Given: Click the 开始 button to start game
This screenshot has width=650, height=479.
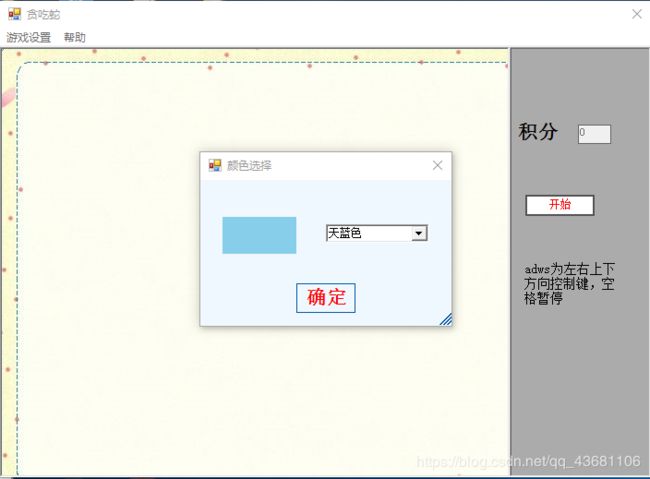Looking at the screenshot, I should point(560,205).
